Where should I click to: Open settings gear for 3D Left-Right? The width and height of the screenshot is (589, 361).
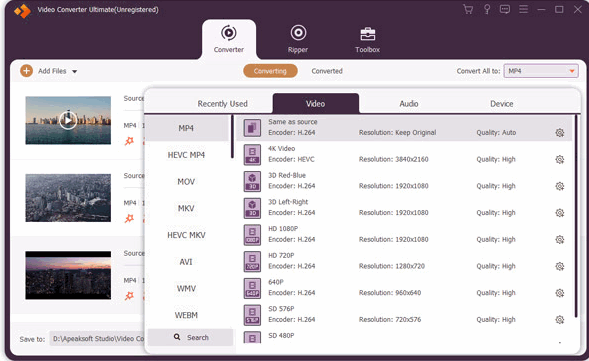pyautogui.click(x=560, y=213)
